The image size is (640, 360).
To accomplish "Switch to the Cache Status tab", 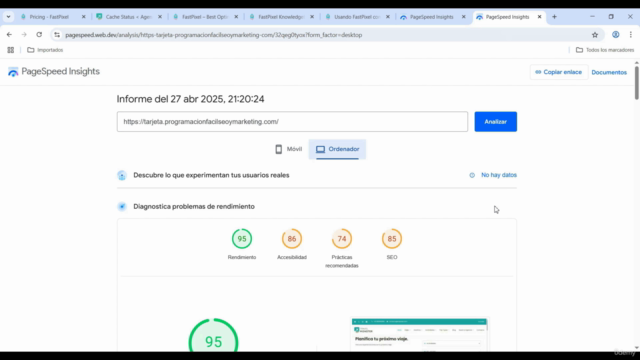I will click(128, 17).
